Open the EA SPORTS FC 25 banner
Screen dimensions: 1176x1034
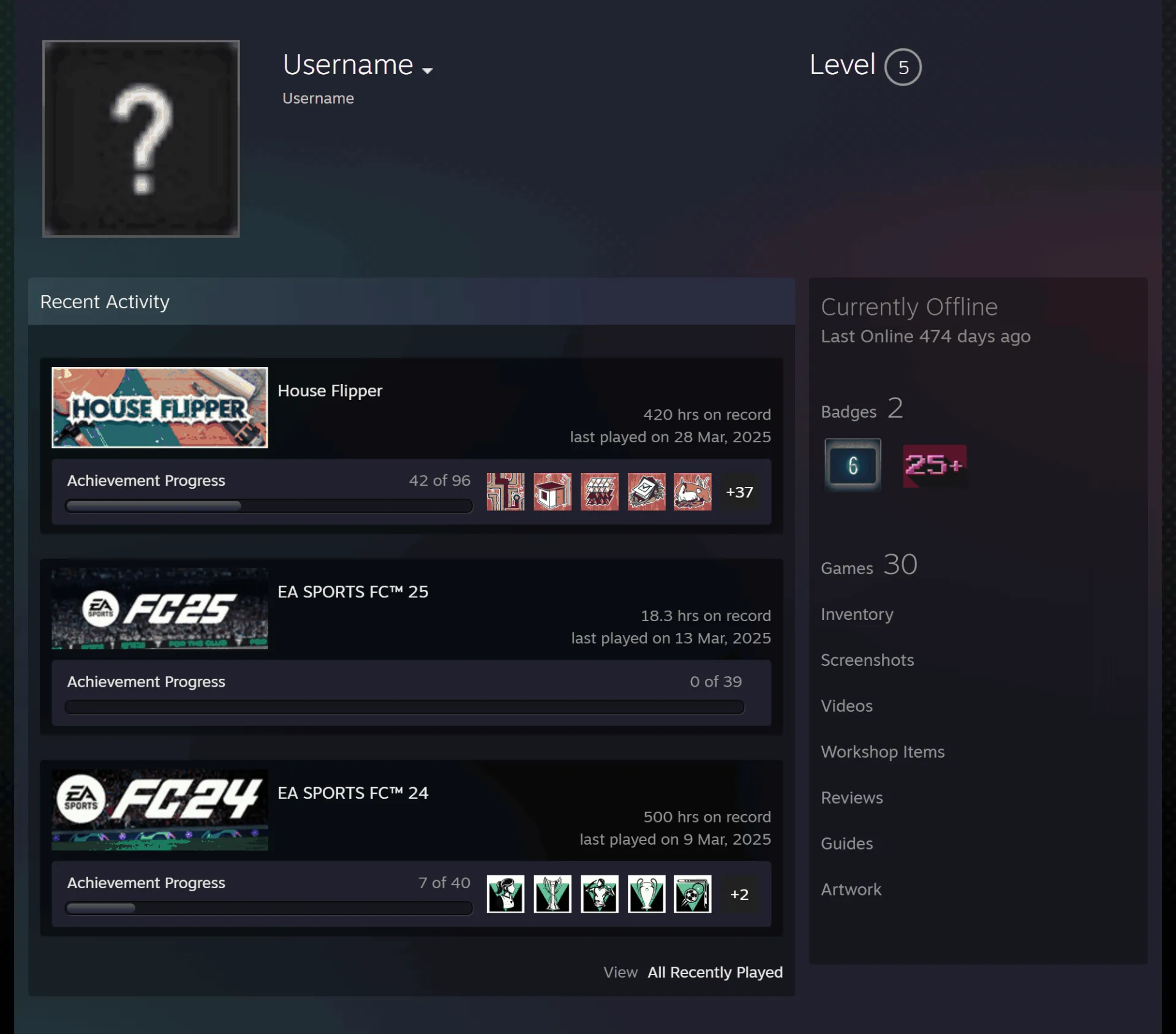point(160,608)
